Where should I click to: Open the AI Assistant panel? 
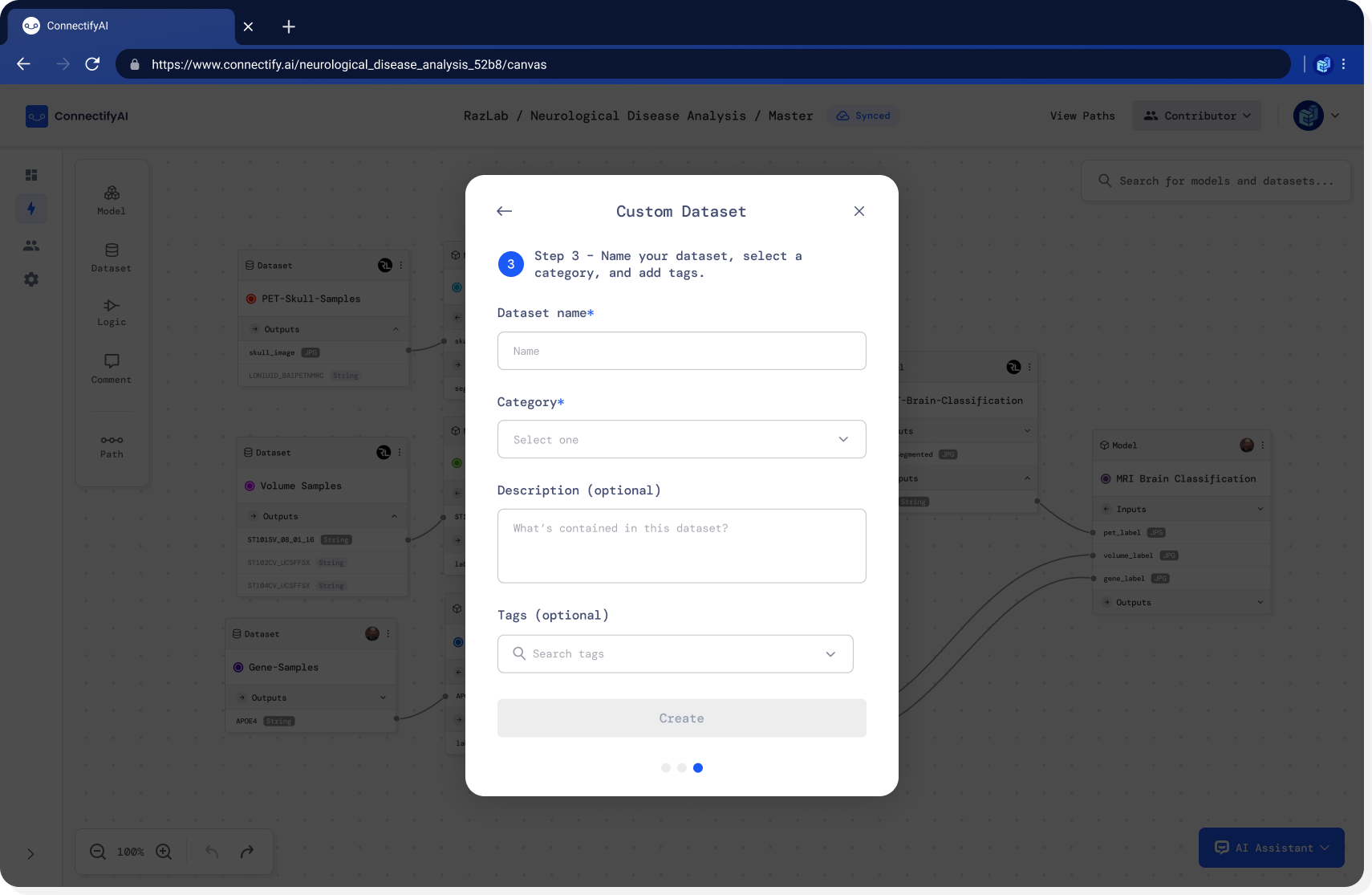(1271, 848)
